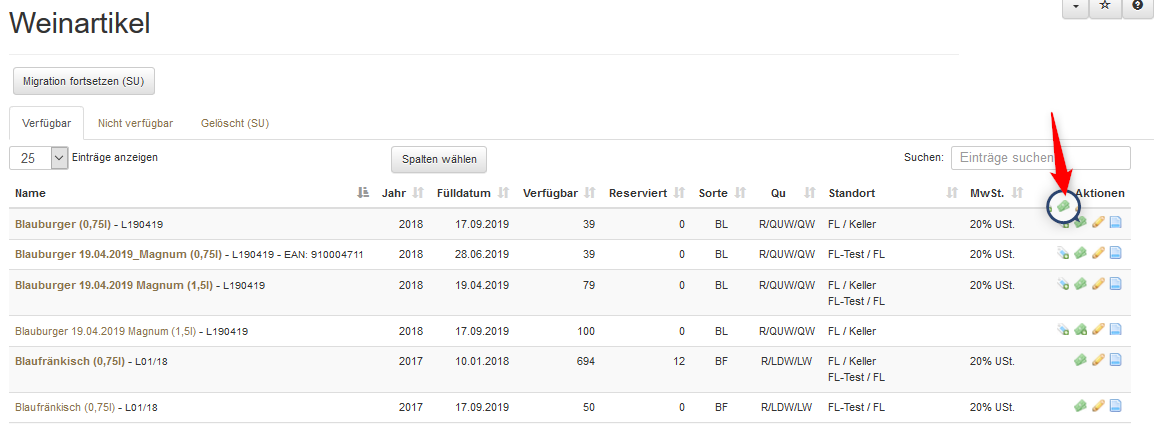Image resolution: width=1157 pixels, height=424 pixels.
Task: Open the Gelöscht (SU) tab
Action: tap(235, 123)
